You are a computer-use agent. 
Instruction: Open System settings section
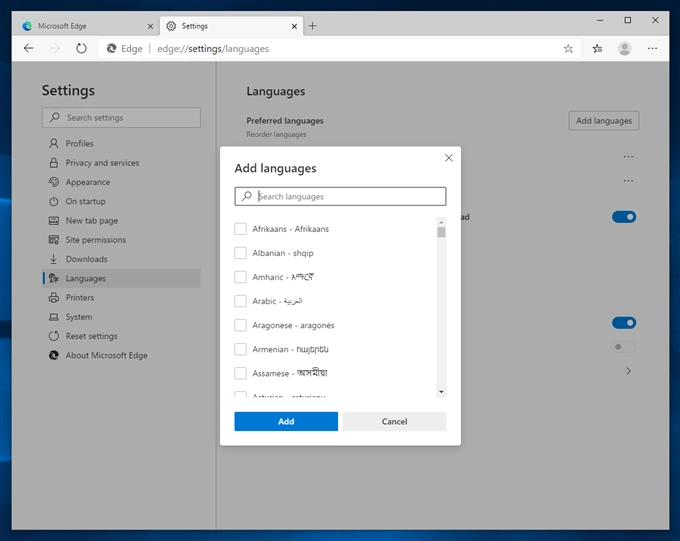pos(121,317)
